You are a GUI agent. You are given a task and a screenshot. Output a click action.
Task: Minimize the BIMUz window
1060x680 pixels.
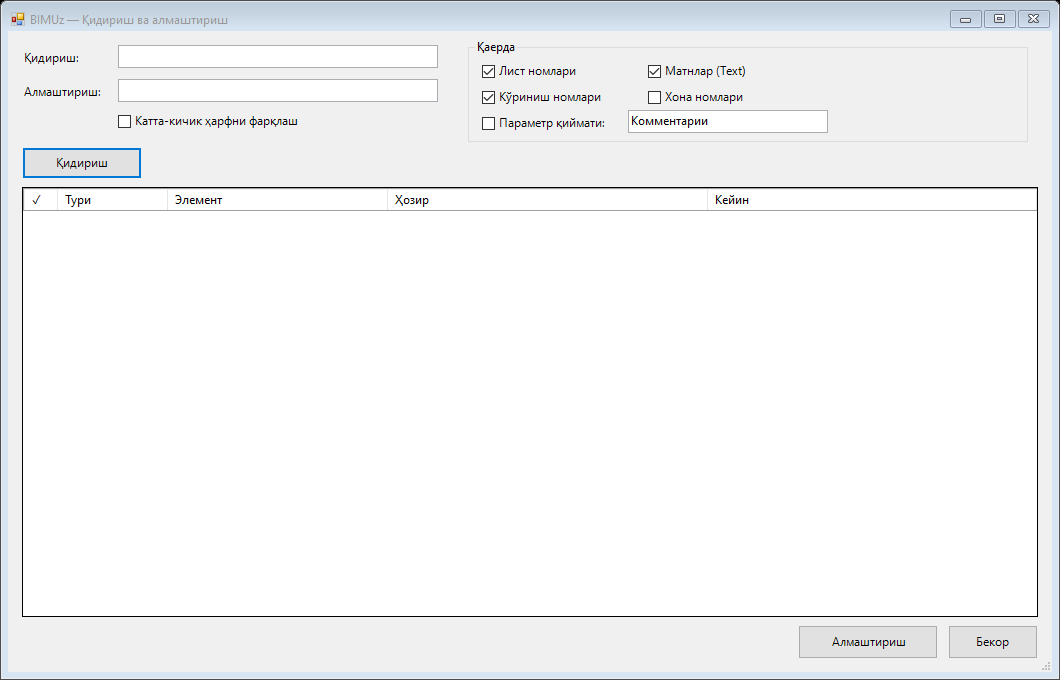click(x=965, y=19)
